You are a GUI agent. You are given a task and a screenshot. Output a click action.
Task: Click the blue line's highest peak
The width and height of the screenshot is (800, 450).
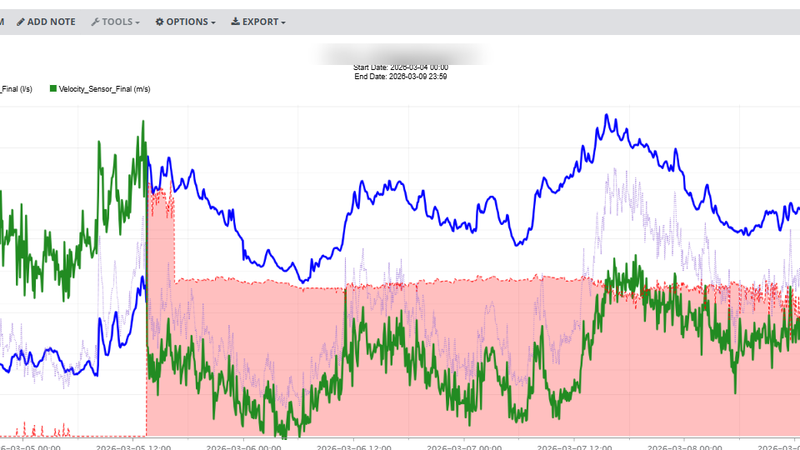point(607,115)
